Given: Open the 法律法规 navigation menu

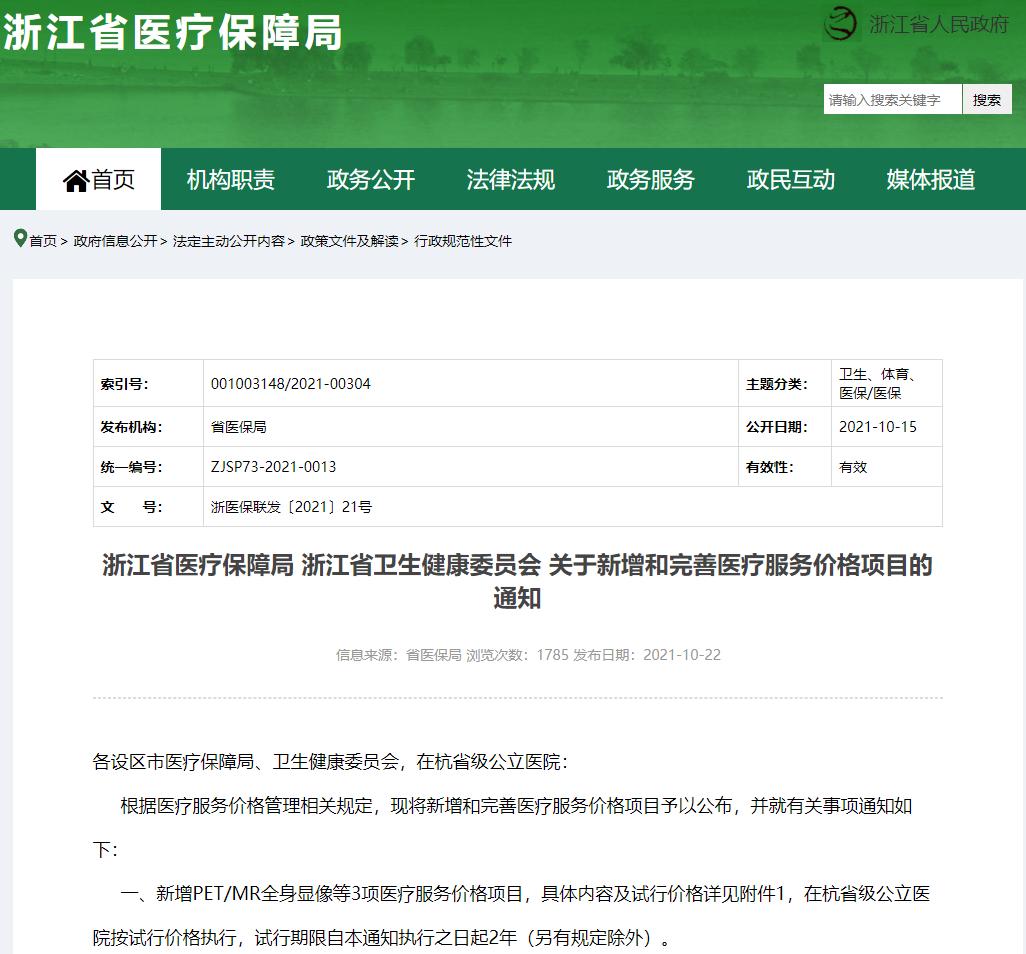Looking at the screenshot, I should [x=511, y=178].
